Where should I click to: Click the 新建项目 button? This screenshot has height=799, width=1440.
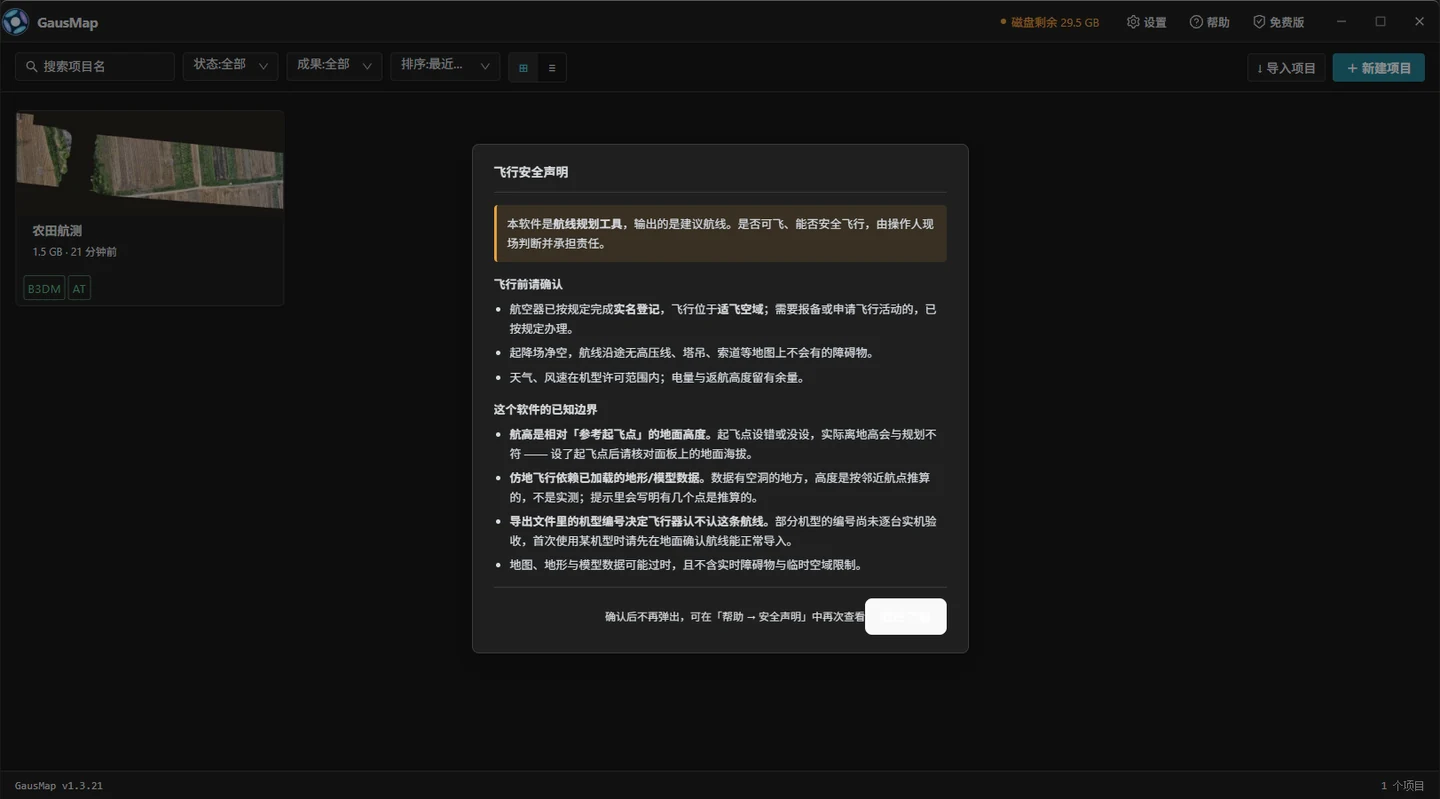[x=1379, y=67]
